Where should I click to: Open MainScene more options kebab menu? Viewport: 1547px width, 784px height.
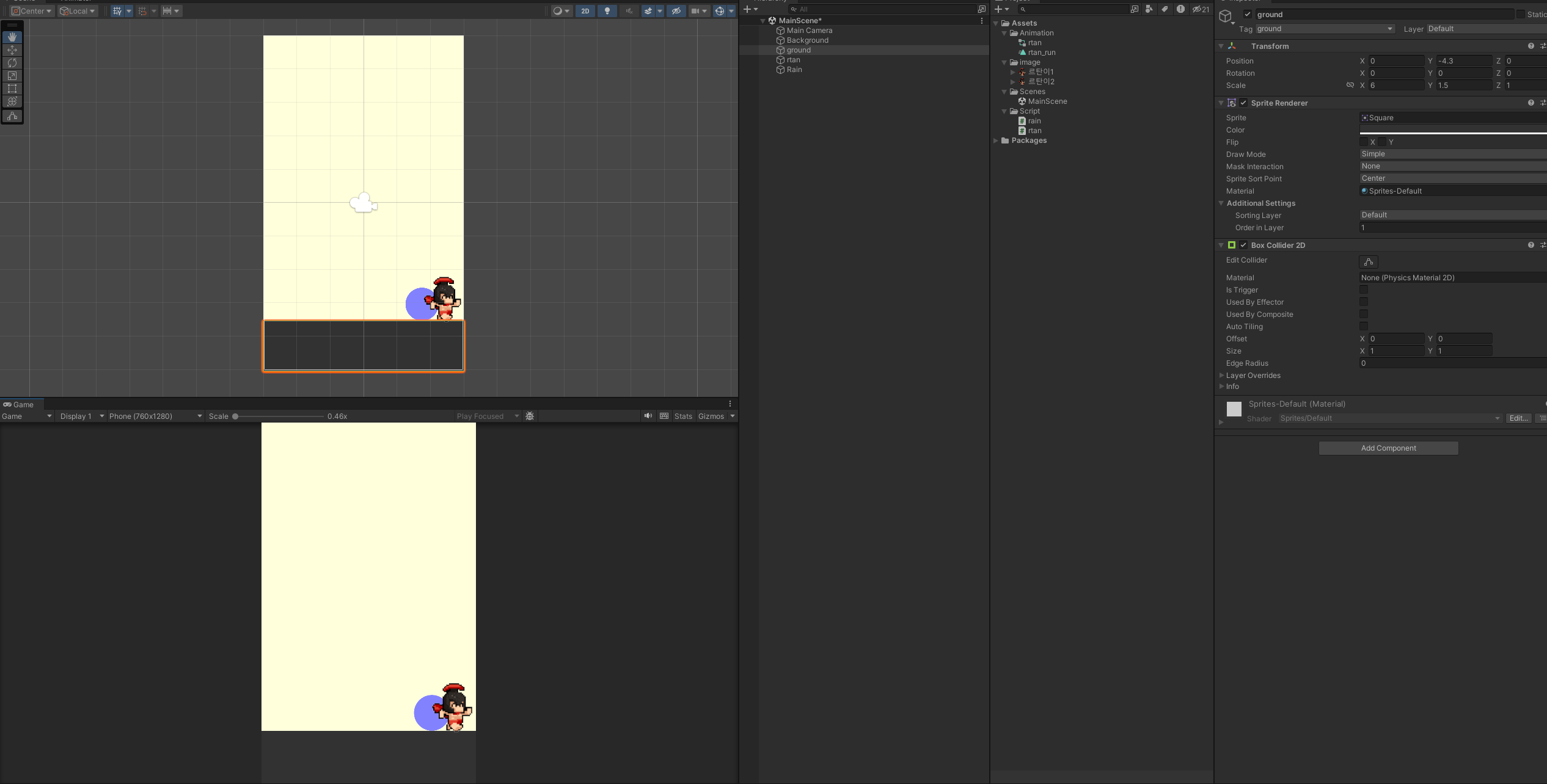982,21
